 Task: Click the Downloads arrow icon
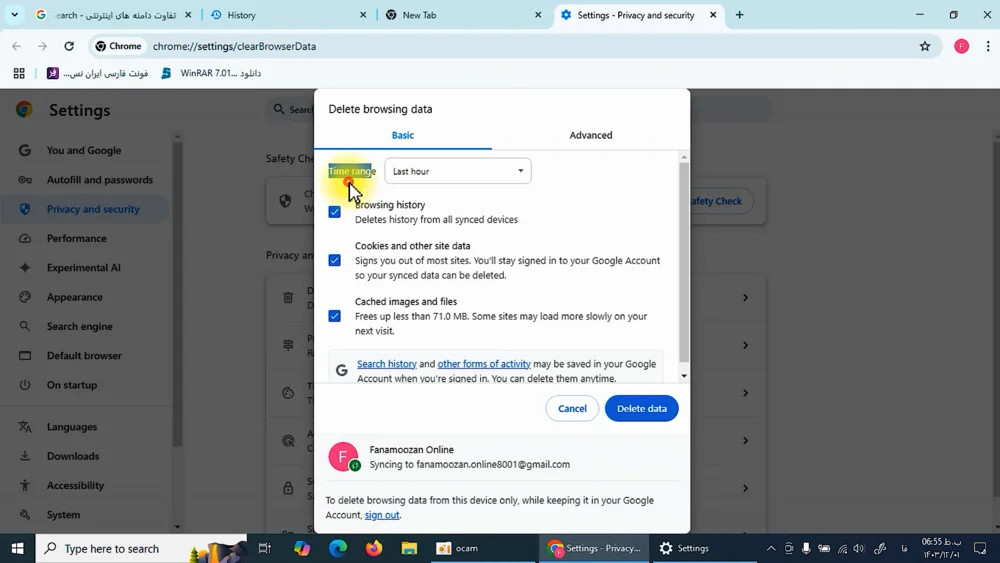[x=25, y=457]
